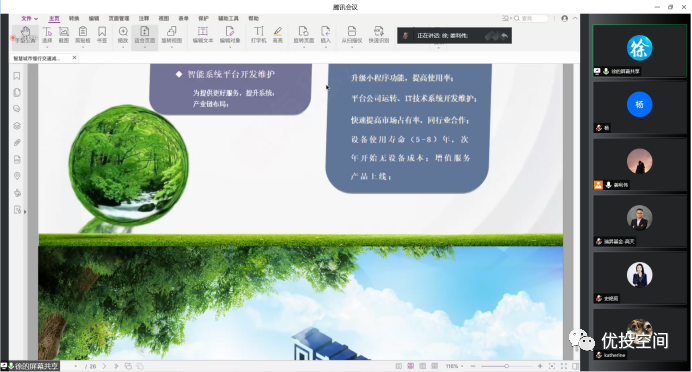Open the 编辑 (Edit) ribbon tab
The height and width of the screenshot is (372, 692).
coord(94,19)
